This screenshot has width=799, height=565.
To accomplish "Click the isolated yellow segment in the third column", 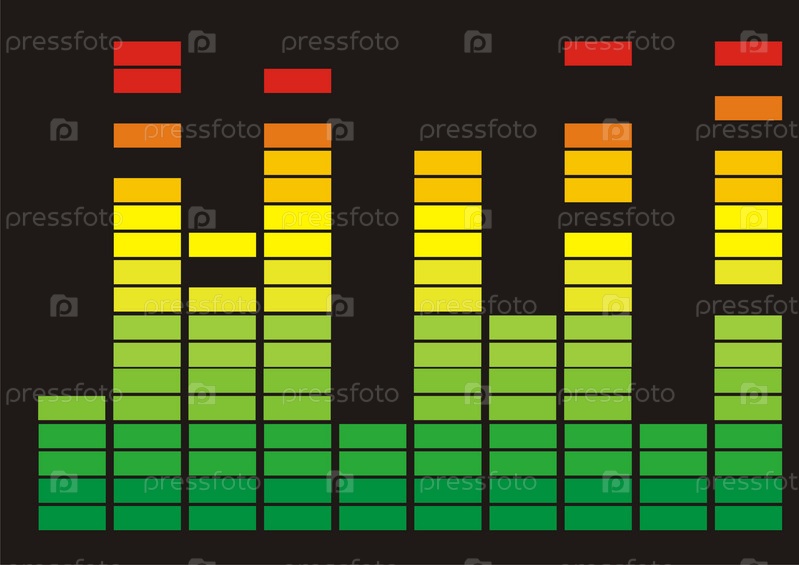I will 222,244.
